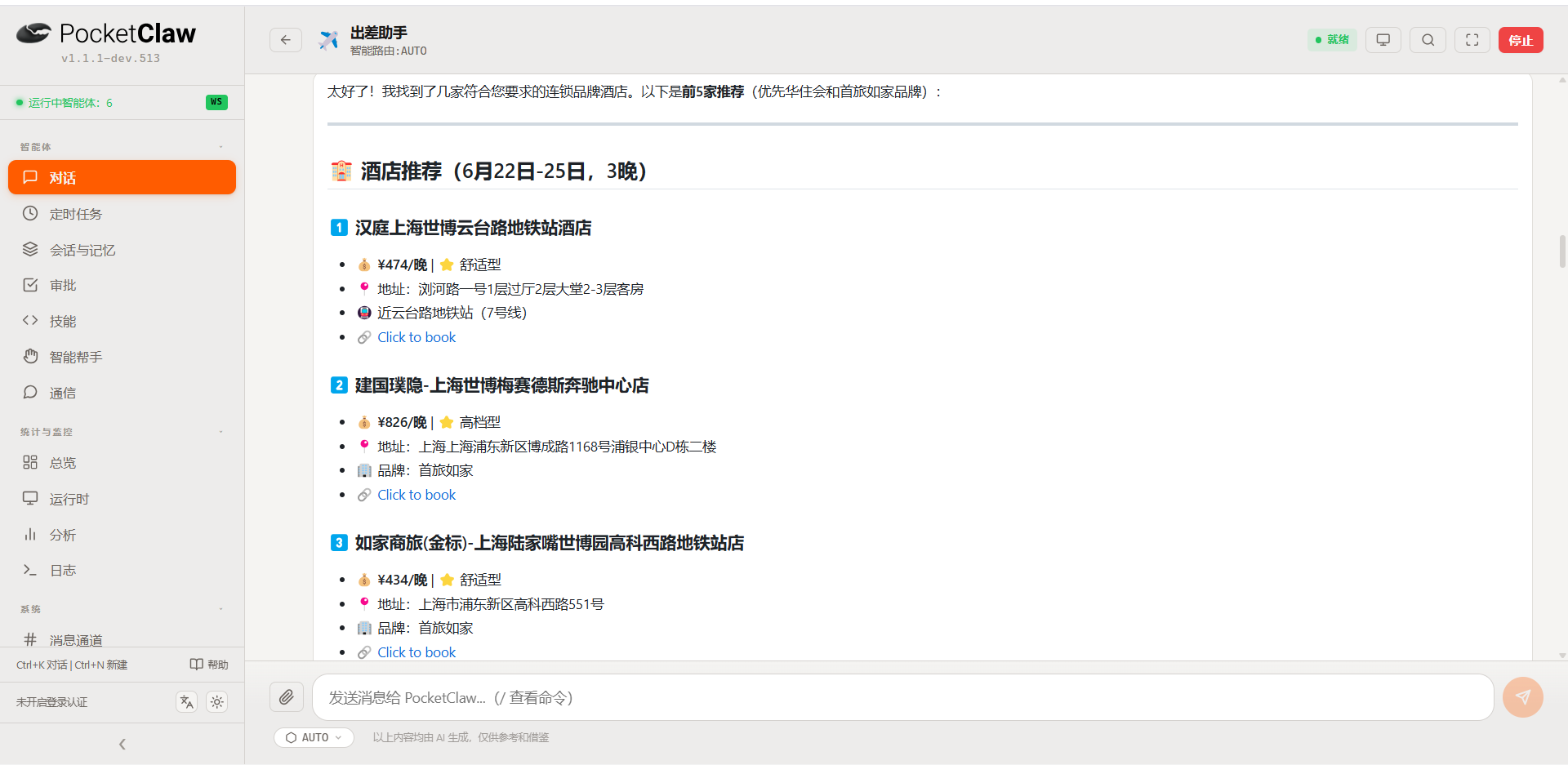Viewport: 1568px width, 765px height.
Task: Click to book the 汉庭 hotel
Action: [416, 337]
